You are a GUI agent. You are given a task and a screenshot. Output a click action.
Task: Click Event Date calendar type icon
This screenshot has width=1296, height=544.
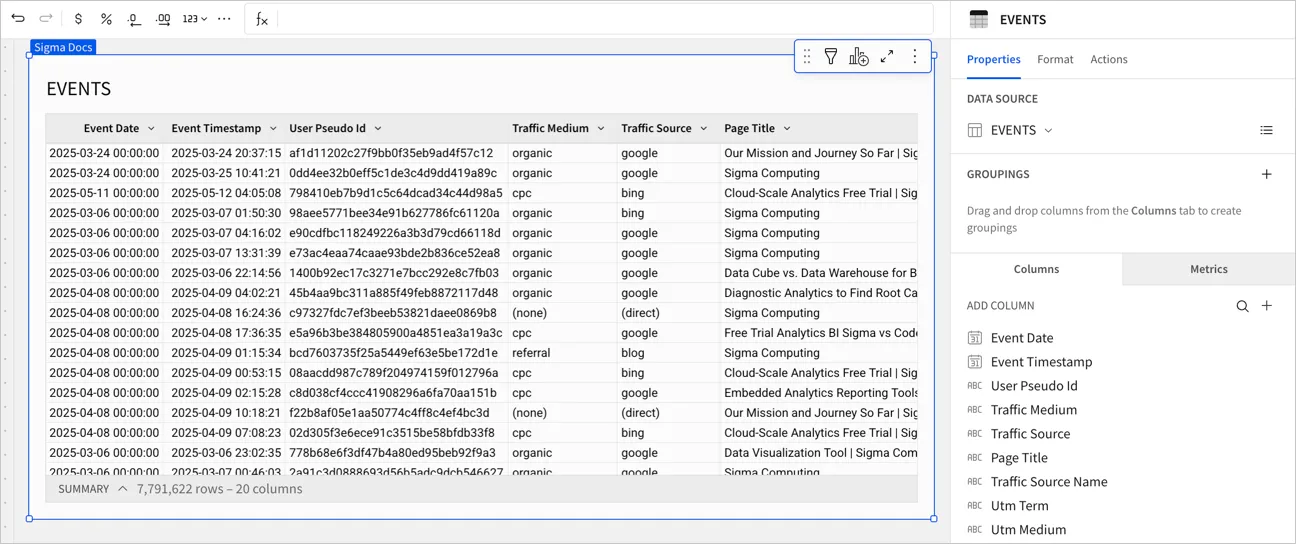coord(975,338)
